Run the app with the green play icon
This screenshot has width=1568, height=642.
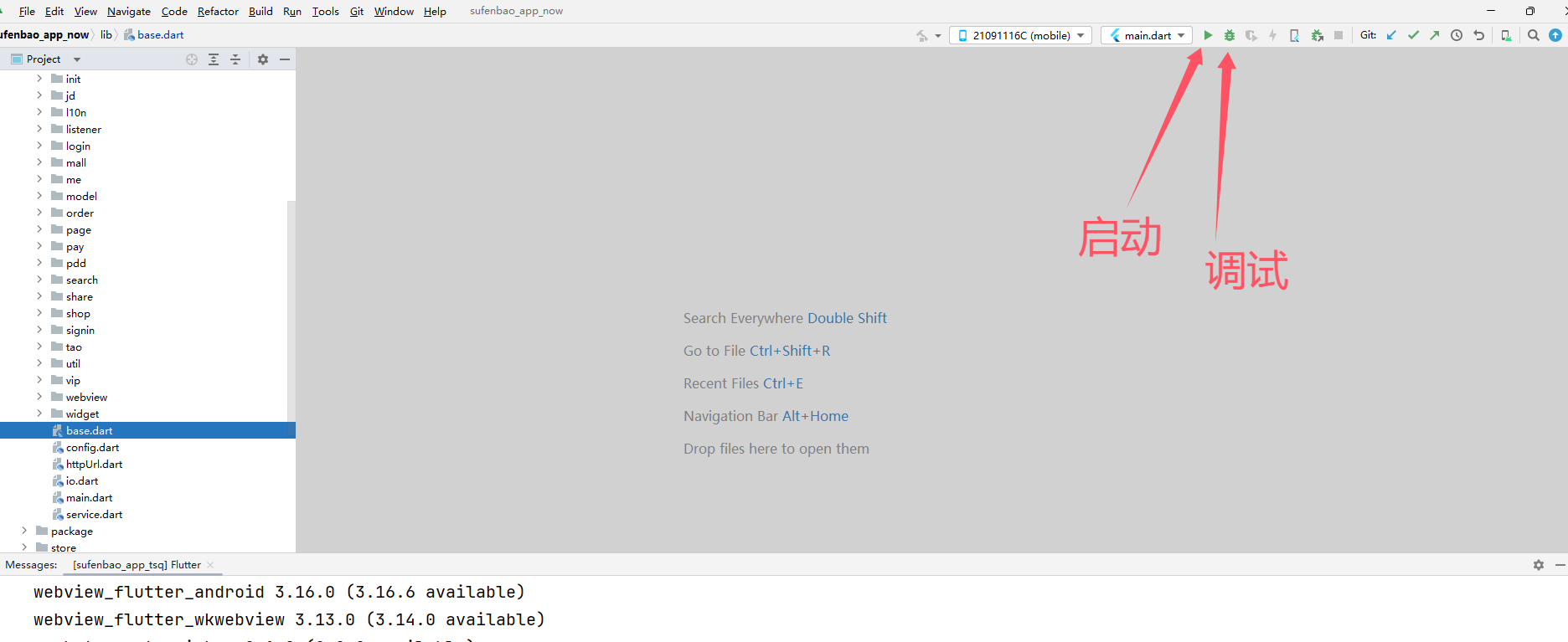[1207, 35]
